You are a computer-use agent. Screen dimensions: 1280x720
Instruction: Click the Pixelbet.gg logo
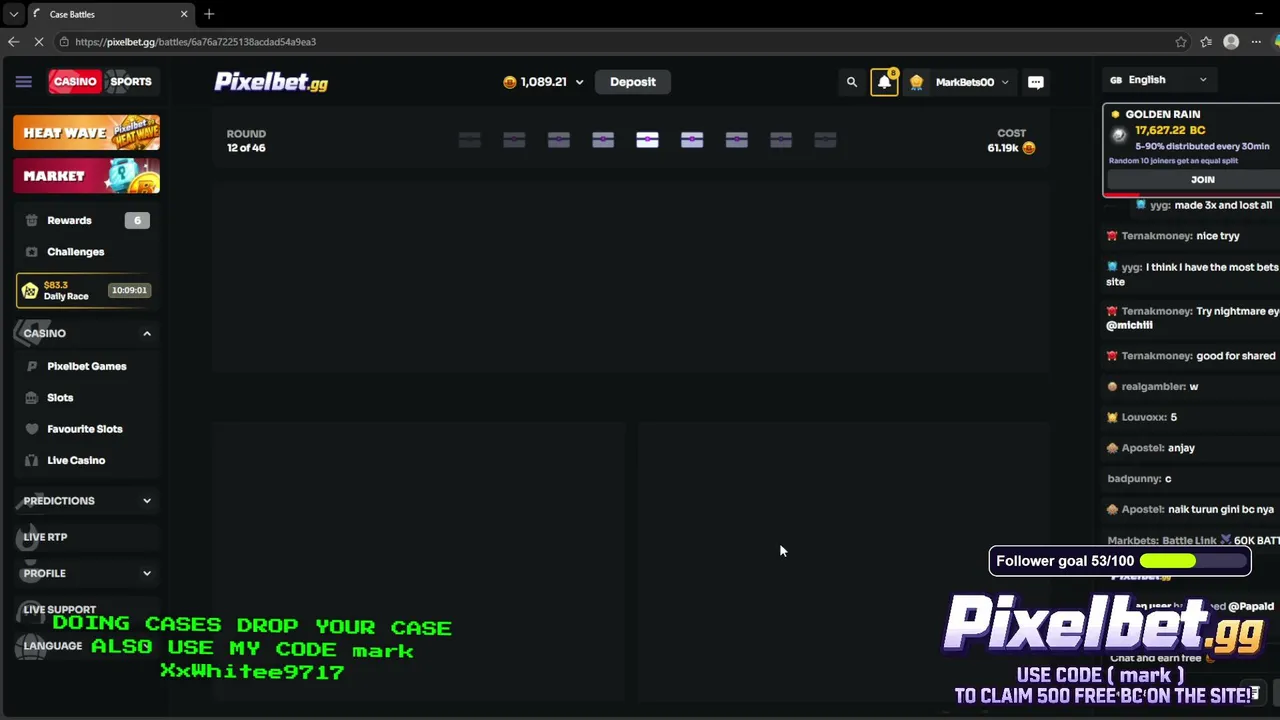click(x=271, y=82)
